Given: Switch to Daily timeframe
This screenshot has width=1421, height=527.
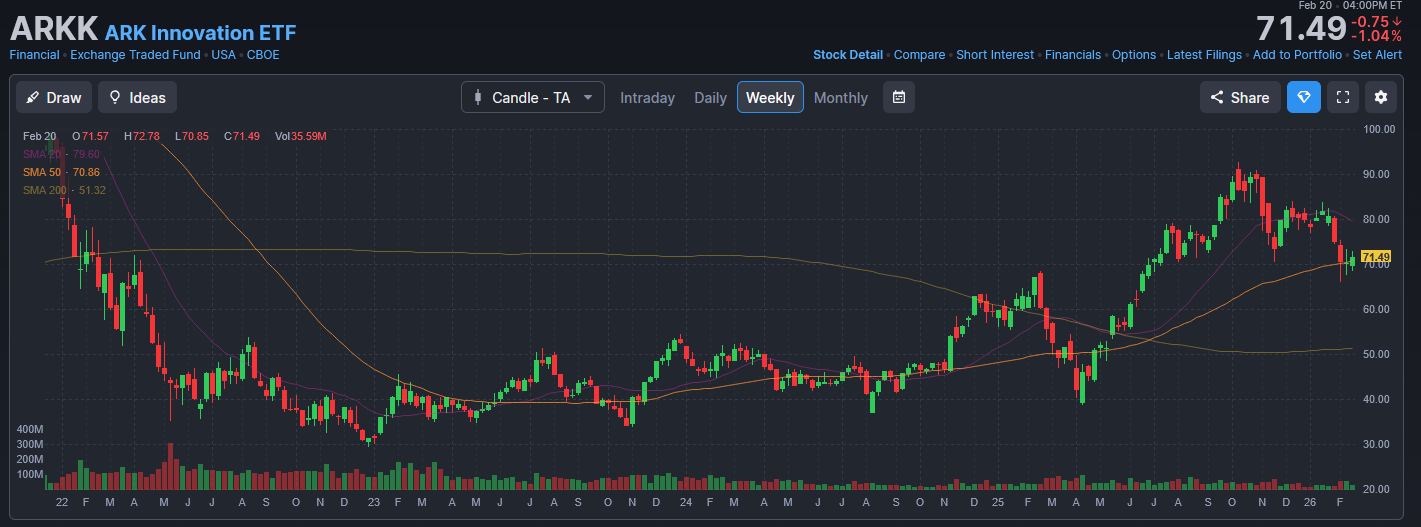Looking at the screenshot, I should 710,97.
